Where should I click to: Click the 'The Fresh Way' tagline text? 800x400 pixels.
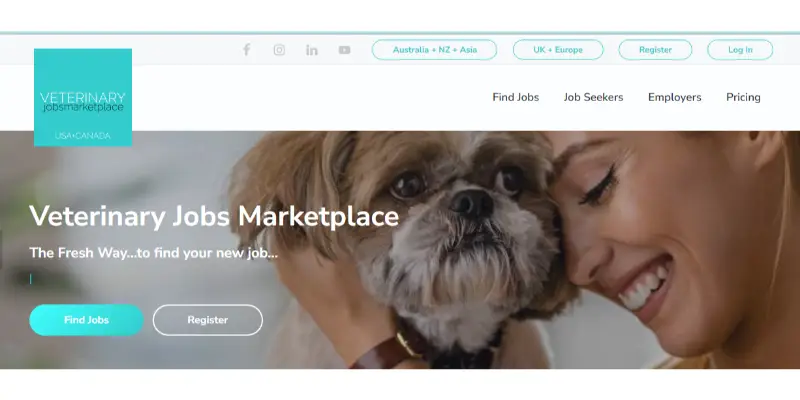[154, 253]
